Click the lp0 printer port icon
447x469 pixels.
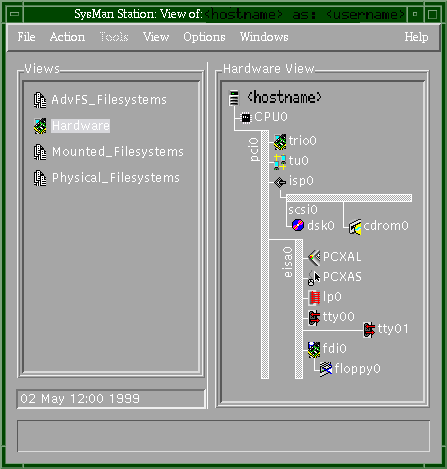pyautogui.click(x=314, y=298)
